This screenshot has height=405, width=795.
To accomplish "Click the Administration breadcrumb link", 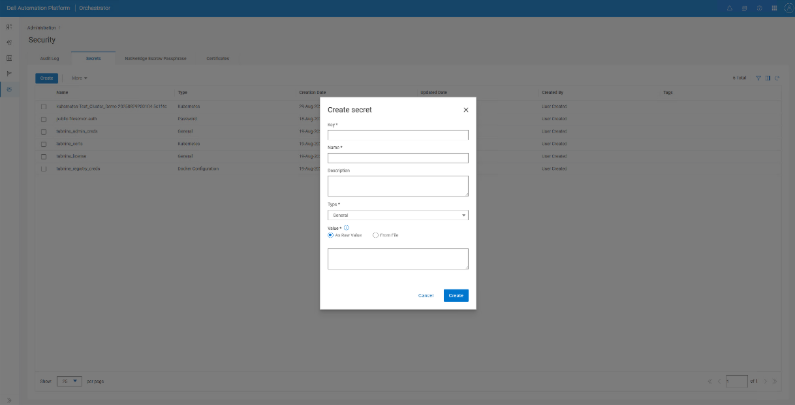I will tap(42, 28).
